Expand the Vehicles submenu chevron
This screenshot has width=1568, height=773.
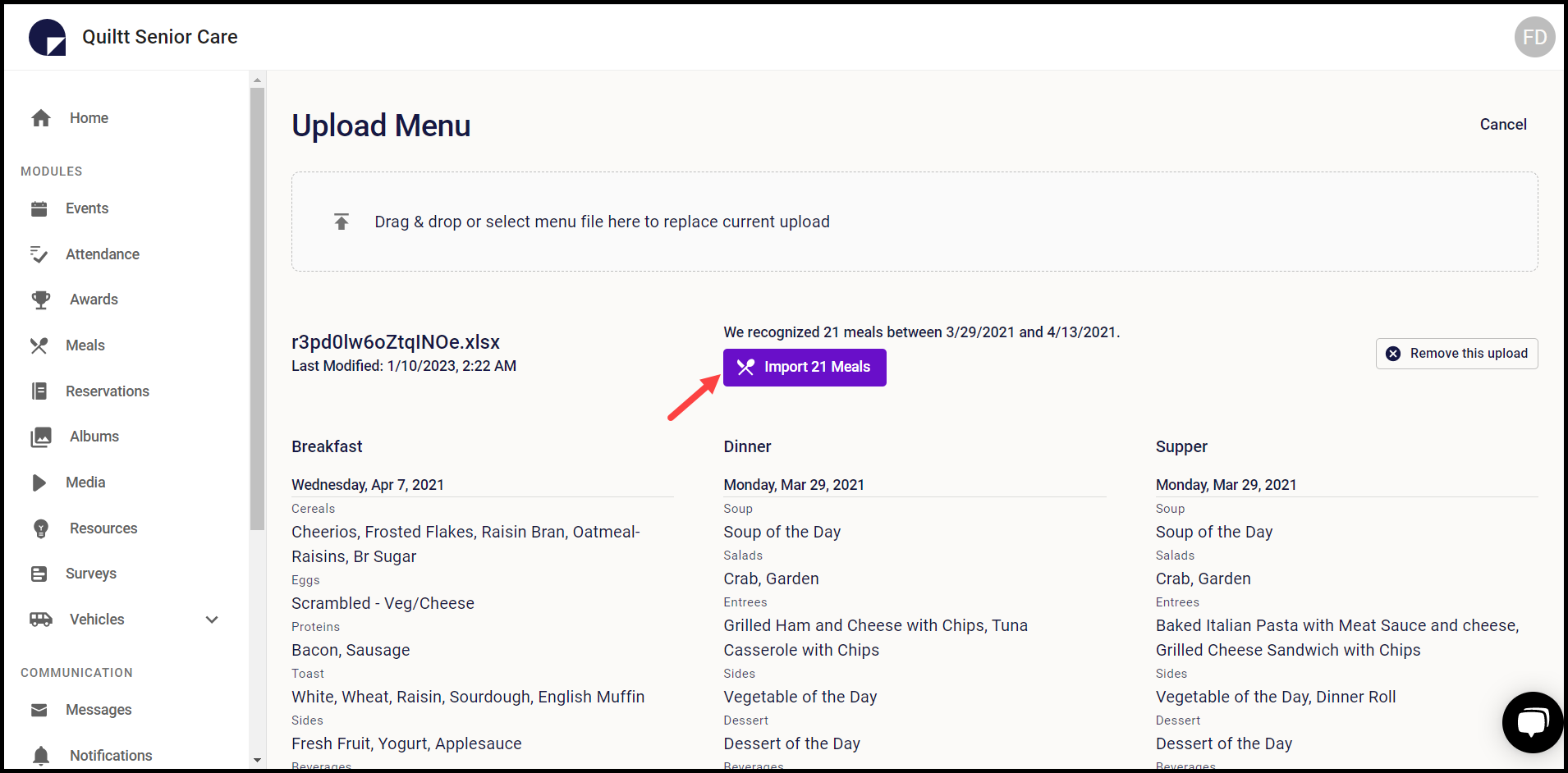pos(212,620)
